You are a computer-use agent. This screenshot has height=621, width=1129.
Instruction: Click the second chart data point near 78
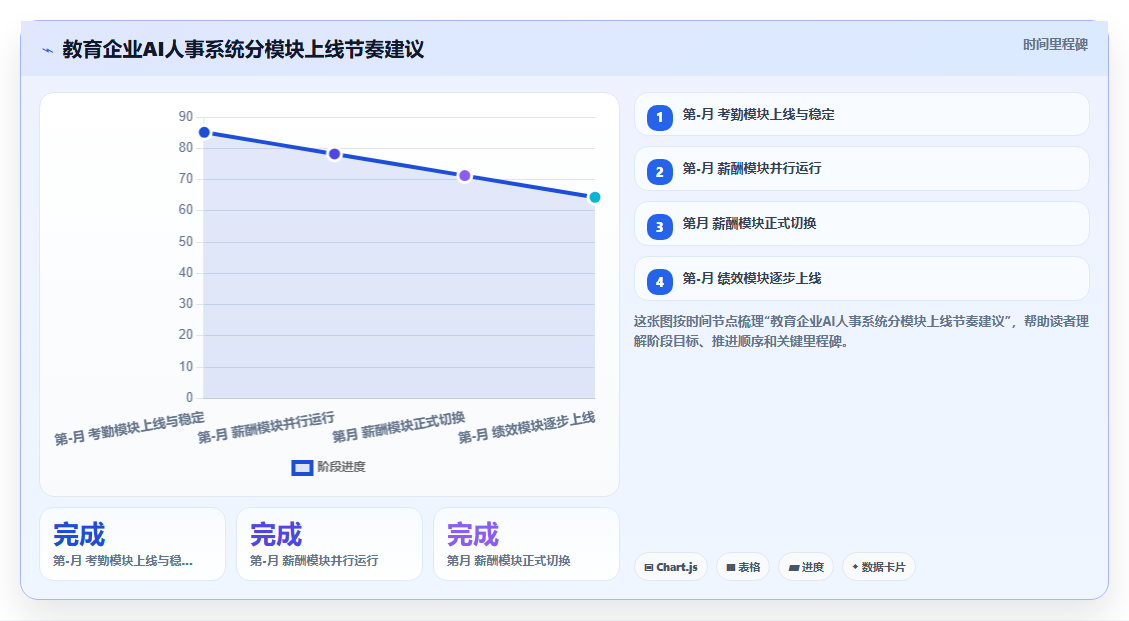[x=334, y=154]
